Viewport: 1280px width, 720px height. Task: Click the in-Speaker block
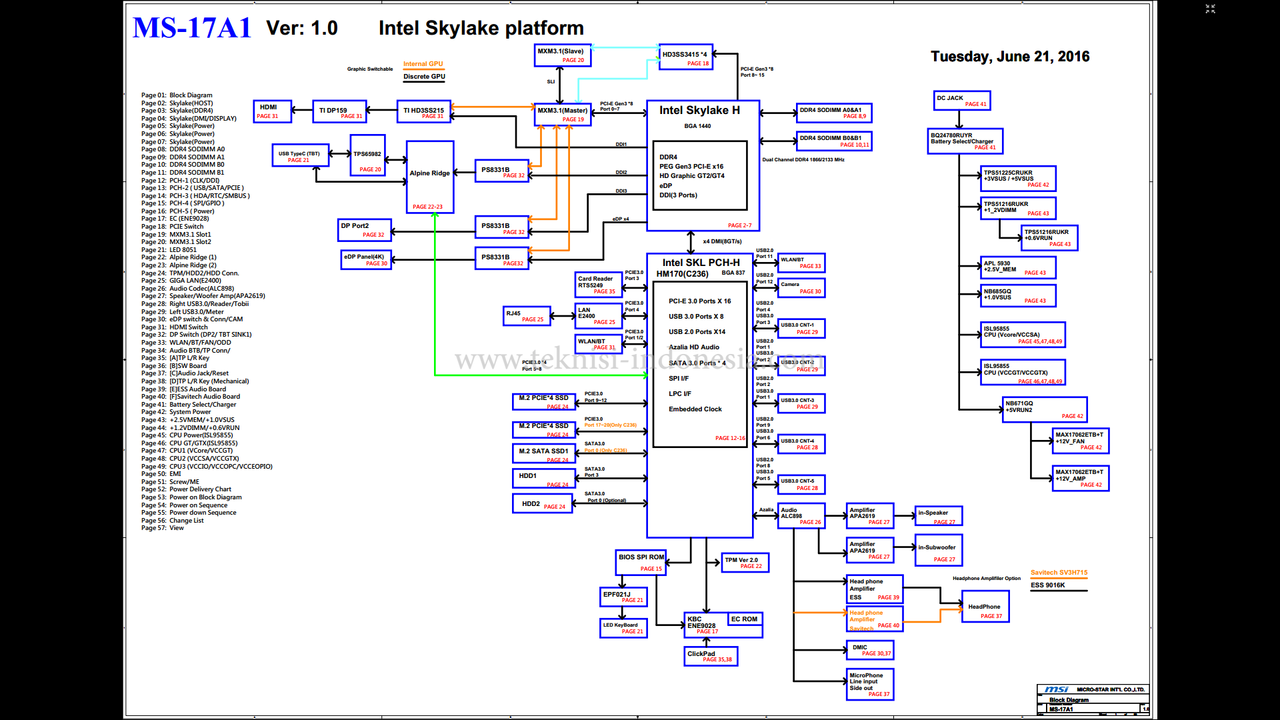click(x=939, y=516)
